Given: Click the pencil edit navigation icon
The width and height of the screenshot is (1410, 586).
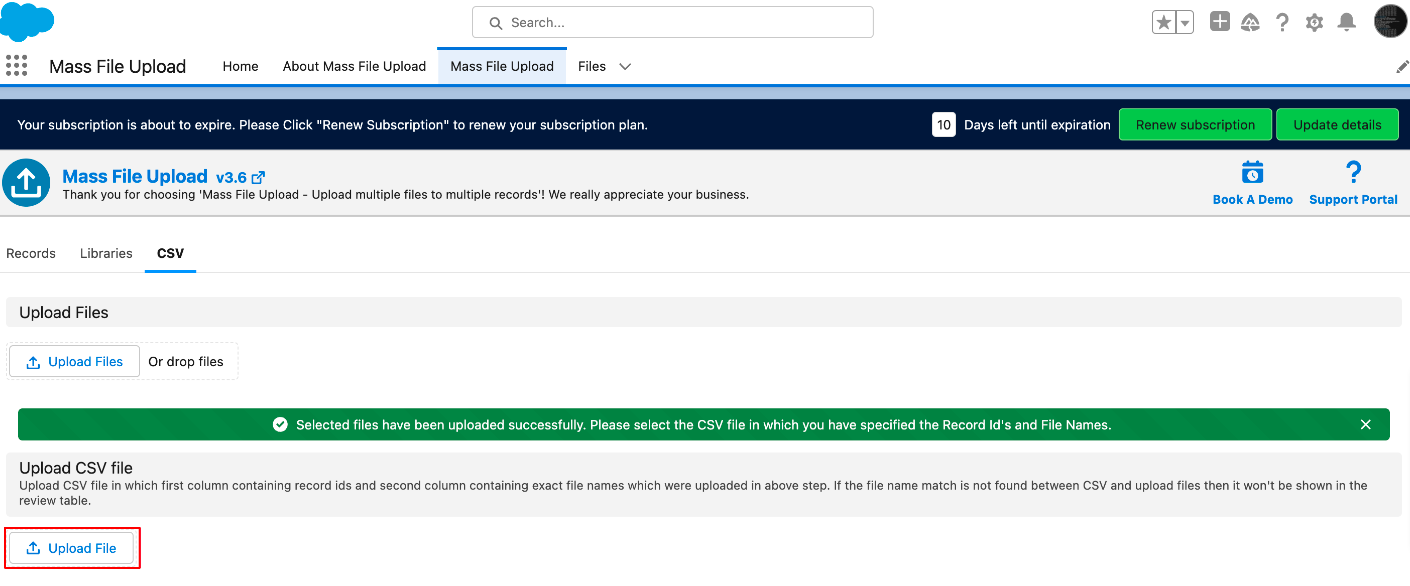Looking at the screenshot, I should (1402, 66).
